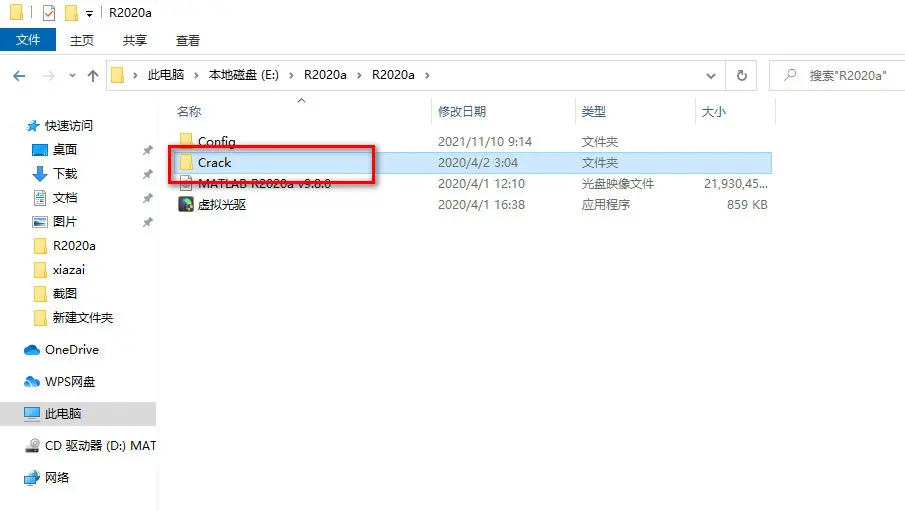The image size is (905, 511).
Task: Click the CD drive icon
Action: pyautogui.click(x=32, y=446)
